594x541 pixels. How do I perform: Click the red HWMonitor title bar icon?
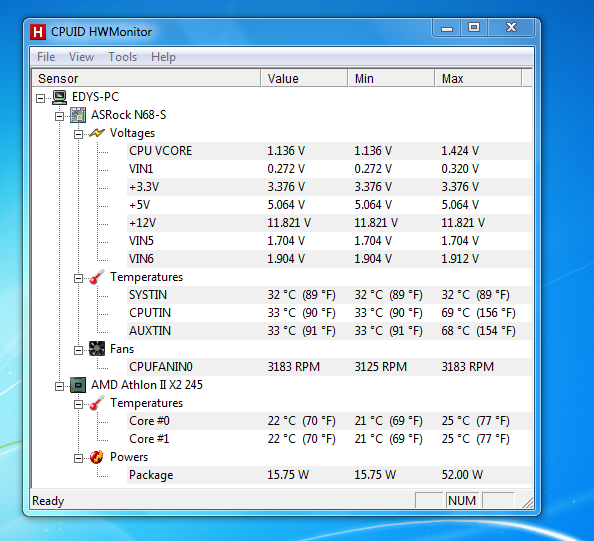[x=38, y=32]
